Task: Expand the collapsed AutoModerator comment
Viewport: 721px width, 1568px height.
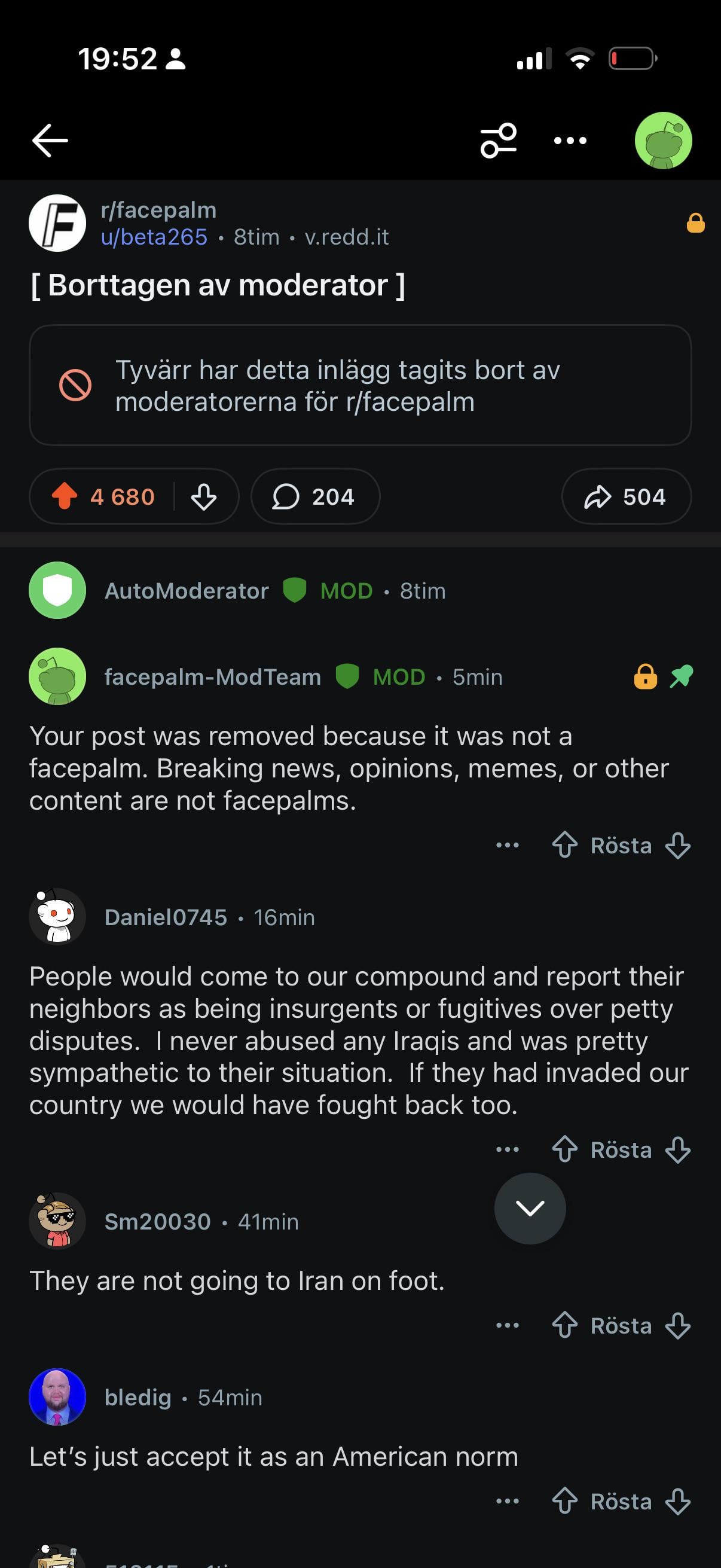Action: 243,590
